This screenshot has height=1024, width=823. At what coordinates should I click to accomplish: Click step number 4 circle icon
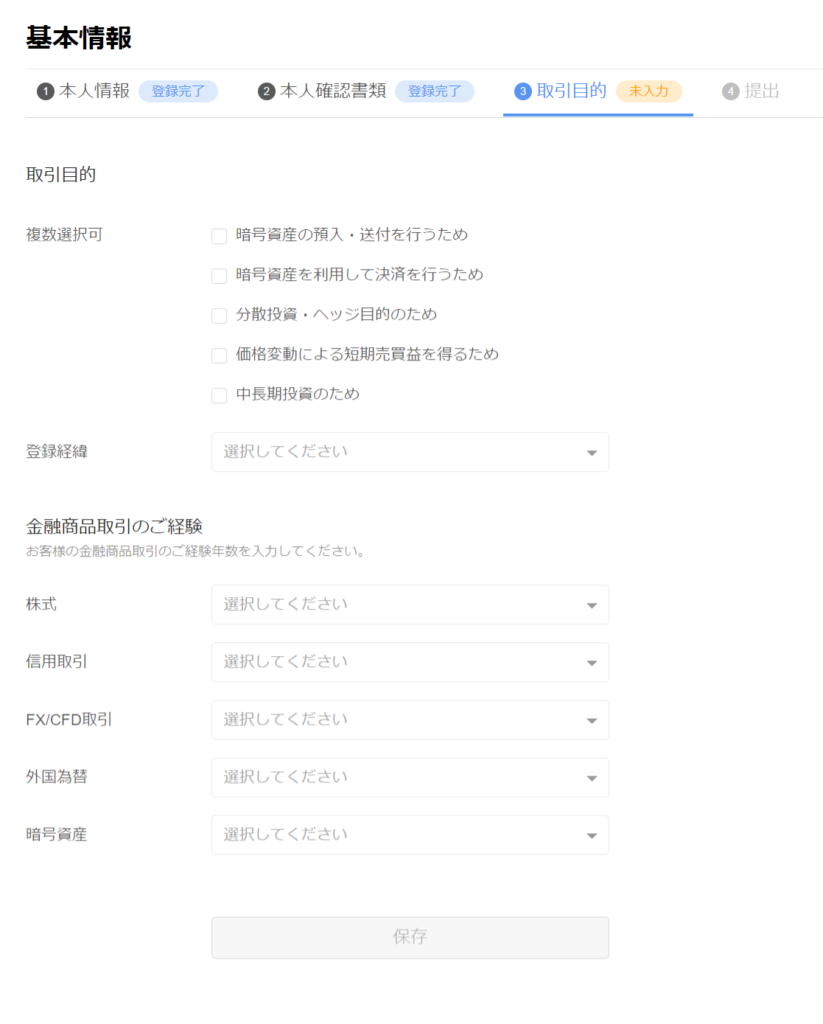(x=730, y=91)
